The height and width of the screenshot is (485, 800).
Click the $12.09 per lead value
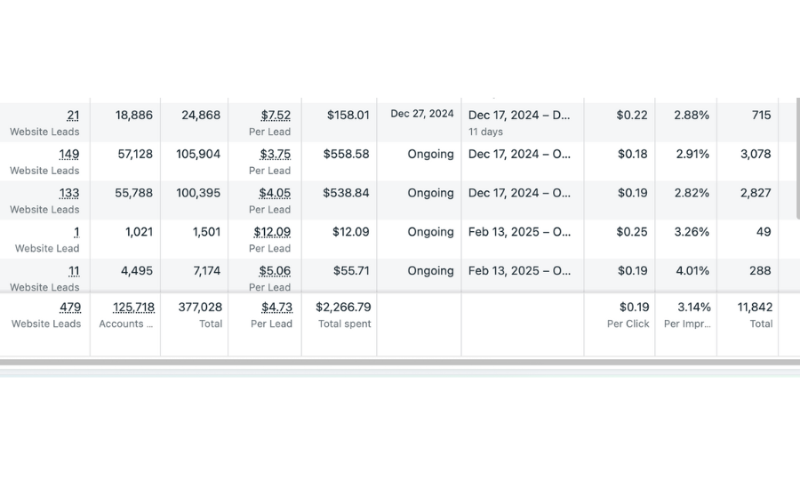272,232
